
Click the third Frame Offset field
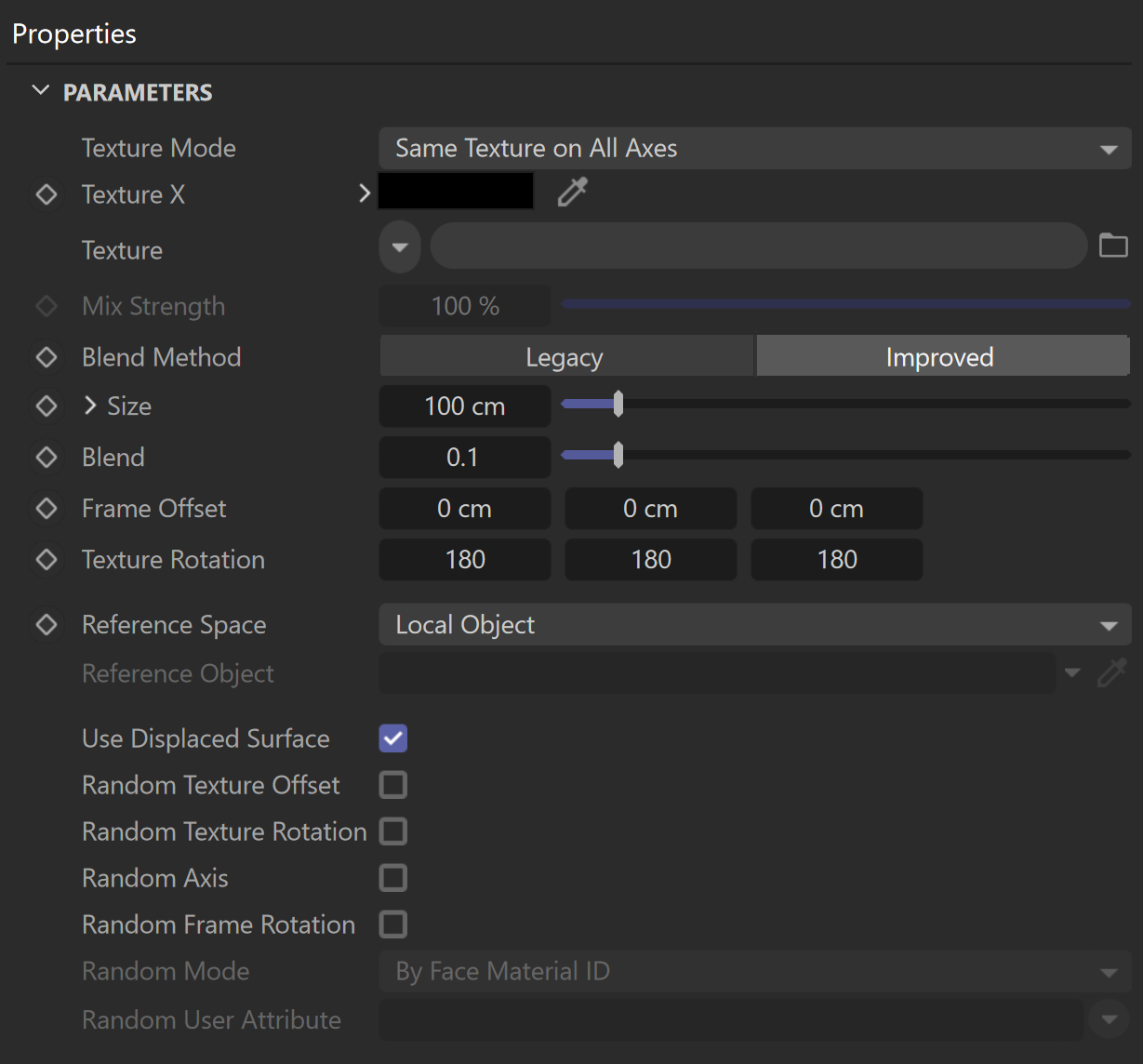click(x=837, y=509)
